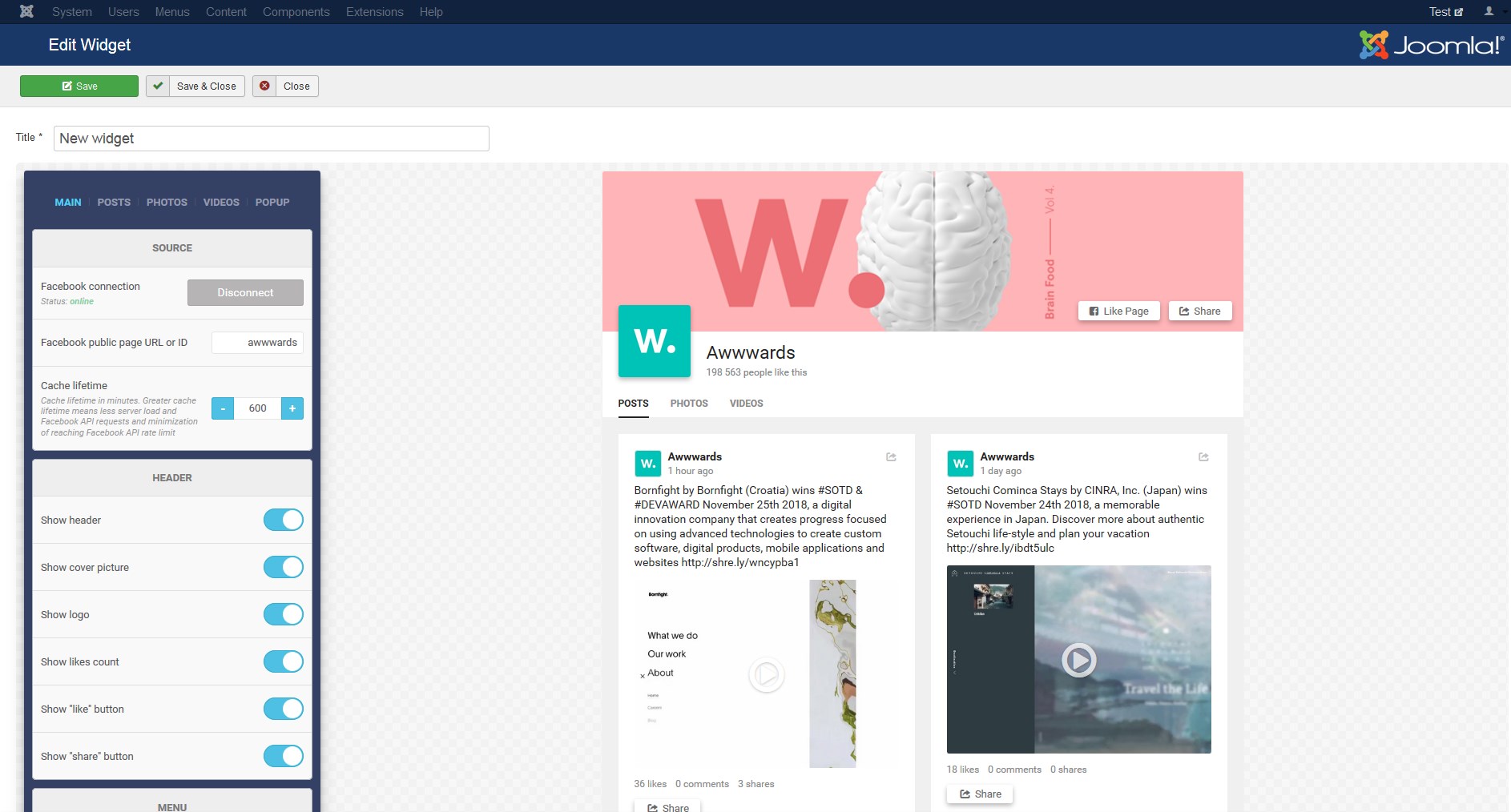The width and height of the screenshot is (1511, 812).
Task: Click share arrow icon on the 1 day ago post
Action: tap(1203, 457)
